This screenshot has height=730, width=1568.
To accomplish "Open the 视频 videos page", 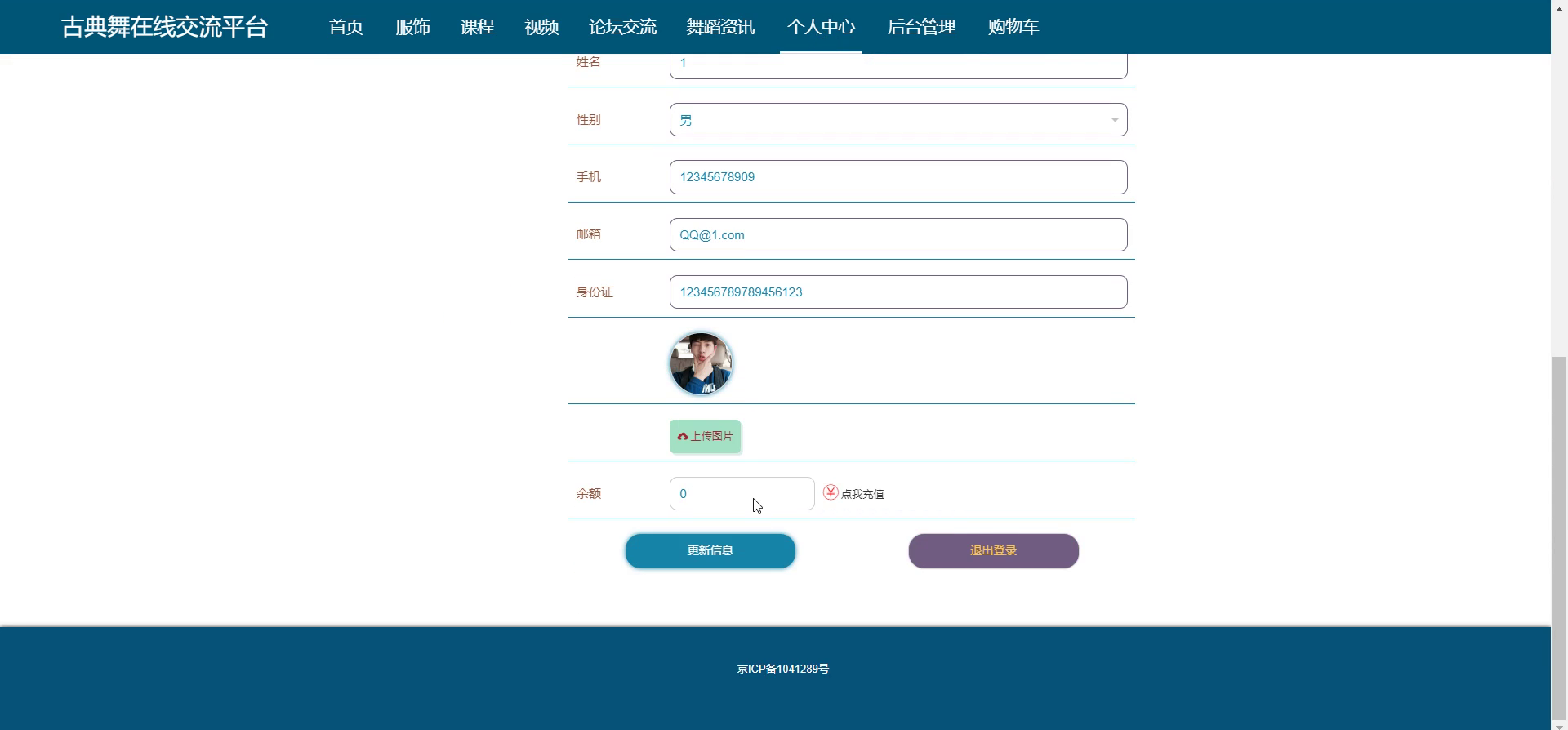I will [541, 27].
